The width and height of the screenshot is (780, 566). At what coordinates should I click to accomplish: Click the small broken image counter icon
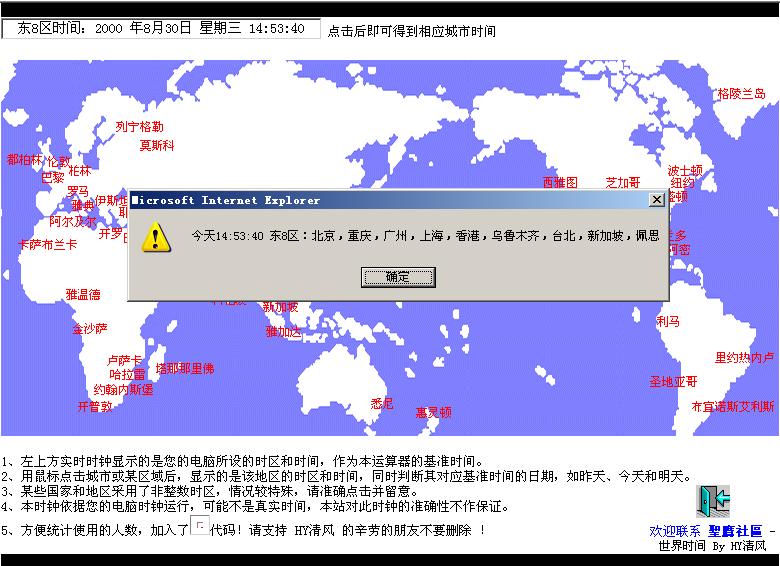pyautogui.click(x=200, y=525)
